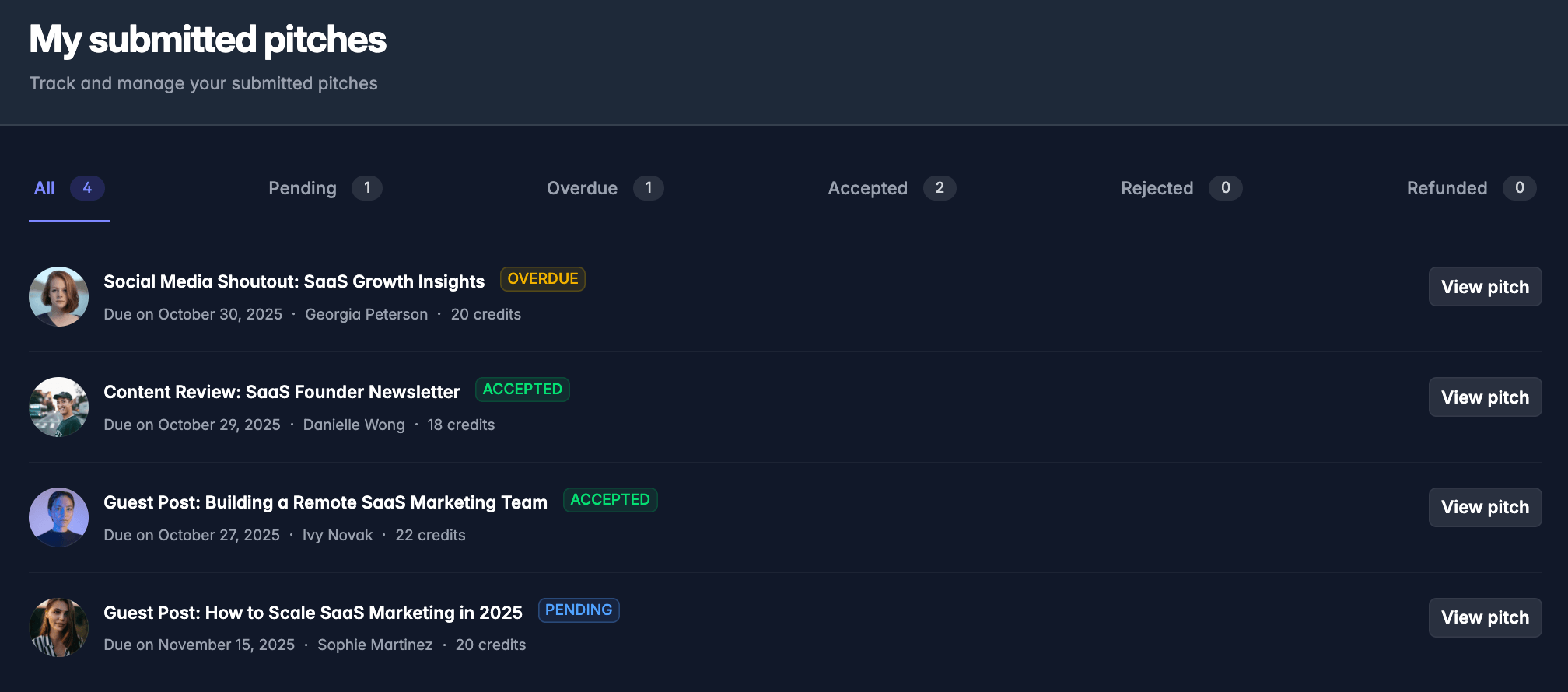The width and height of the screenshot is (1568, 692).
Task: Click Georgia Peterson's avatar photo
Action: 58,296
